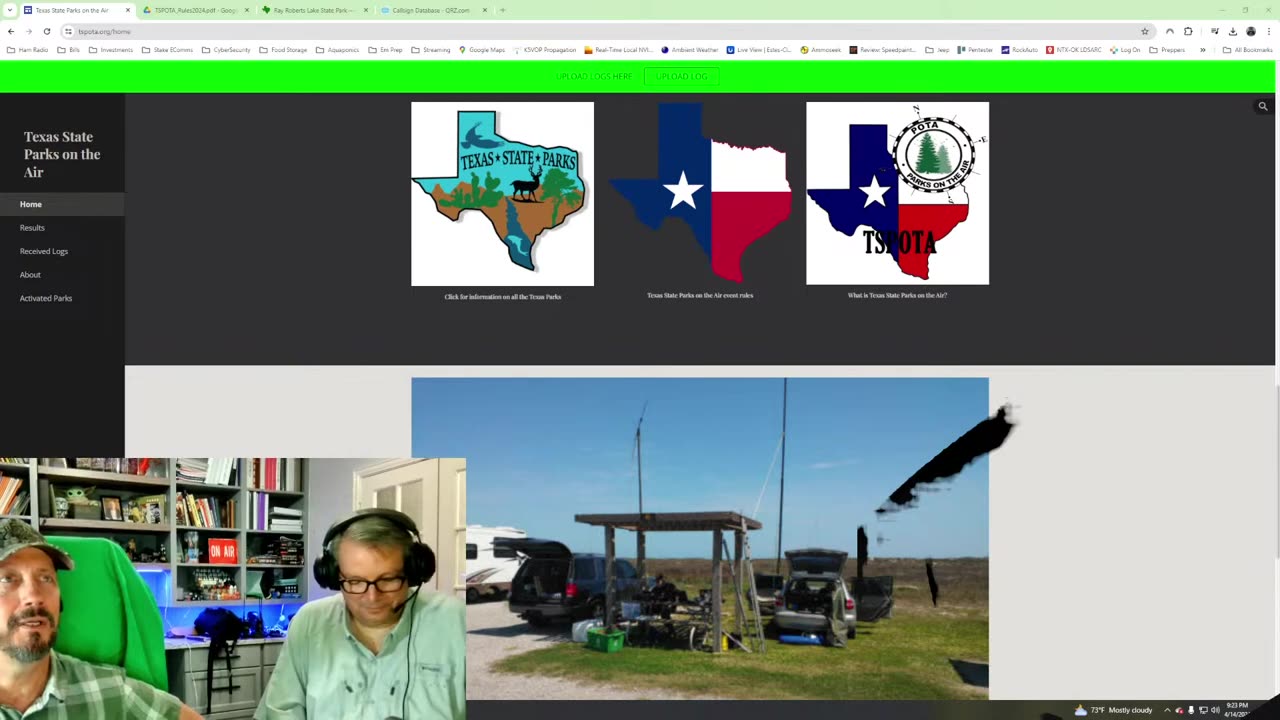
Task: Expand the Aquaponics bookmarks folder
Action: tap(337, 50)
